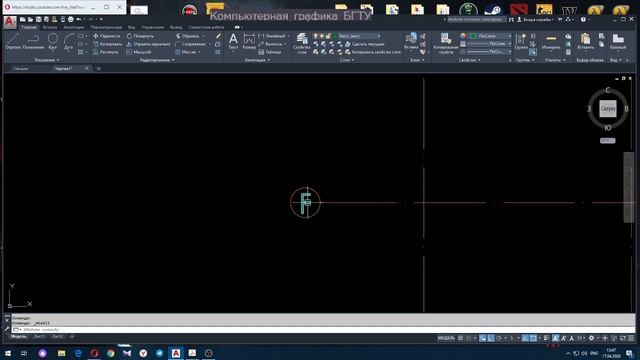Click the Растянуть (Stretch) tool

[x=106, y=52]
